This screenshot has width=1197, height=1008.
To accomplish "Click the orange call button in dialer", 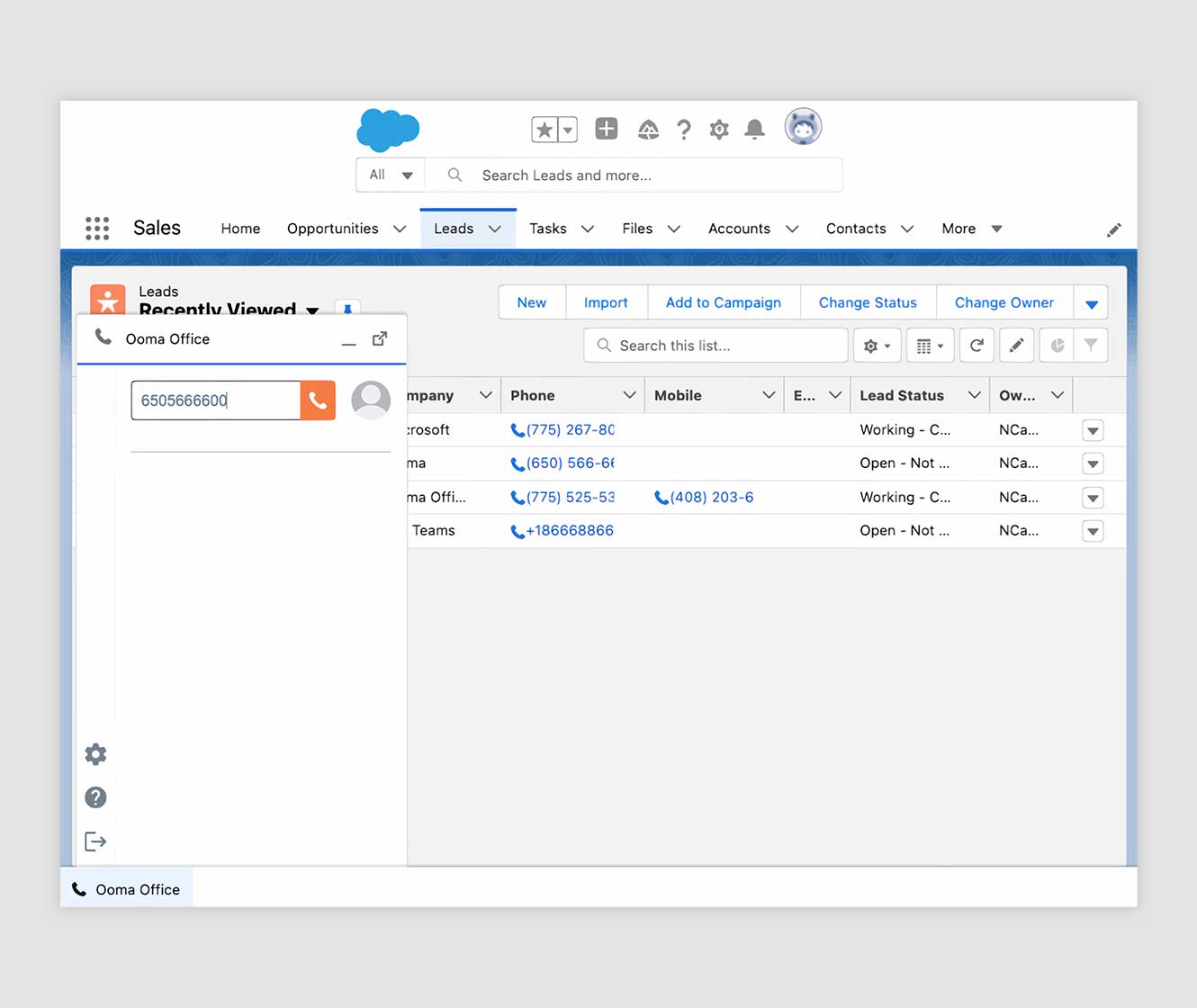I will click(318, 400).
